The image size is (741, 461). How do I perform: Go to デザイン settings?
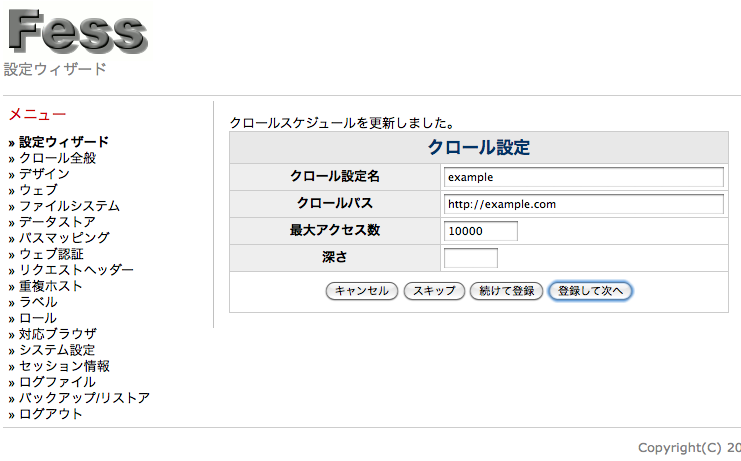[x=44, y=174]
